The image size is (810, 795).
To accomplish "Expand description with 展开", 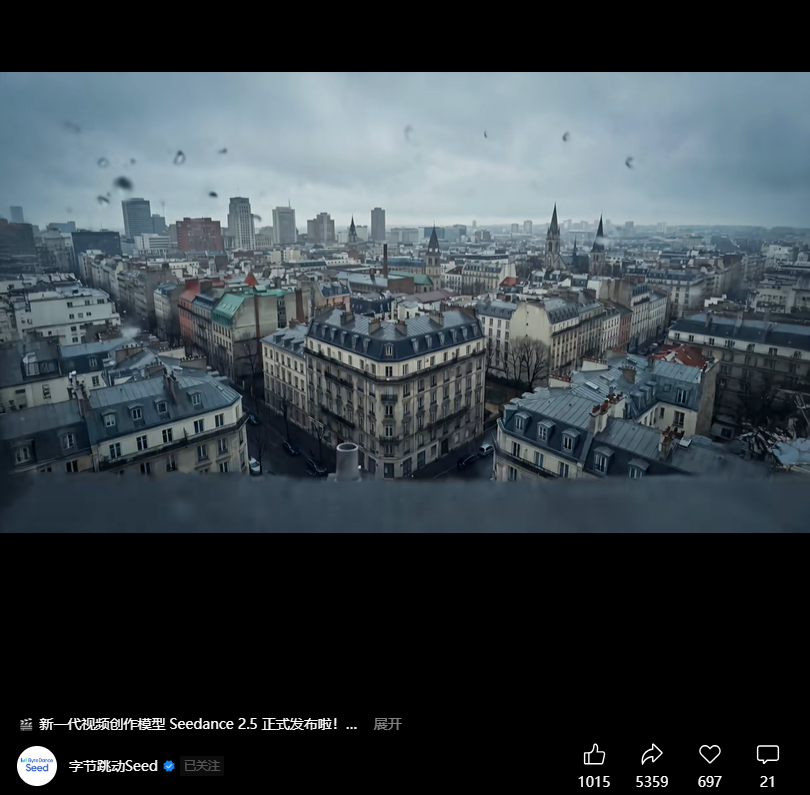I will coord(387,724).
